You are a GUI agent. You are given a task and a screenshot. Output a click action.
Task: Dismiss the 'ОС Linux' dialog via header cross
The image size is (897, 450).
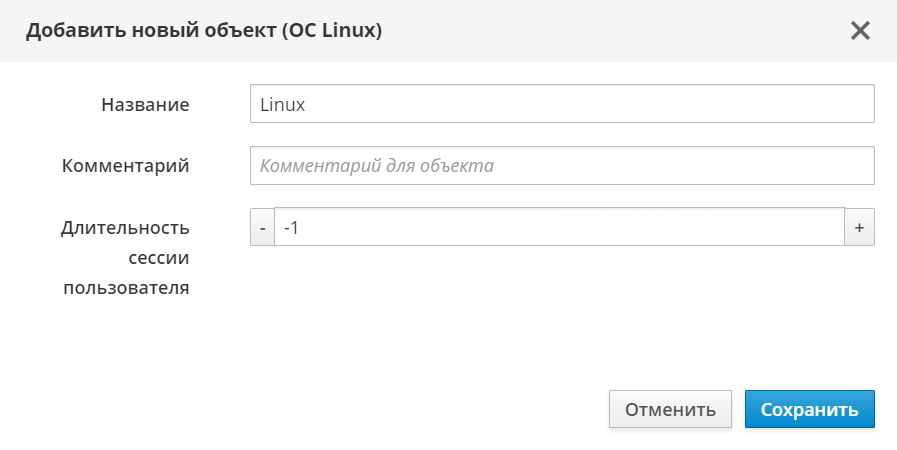tap(860, 30)
